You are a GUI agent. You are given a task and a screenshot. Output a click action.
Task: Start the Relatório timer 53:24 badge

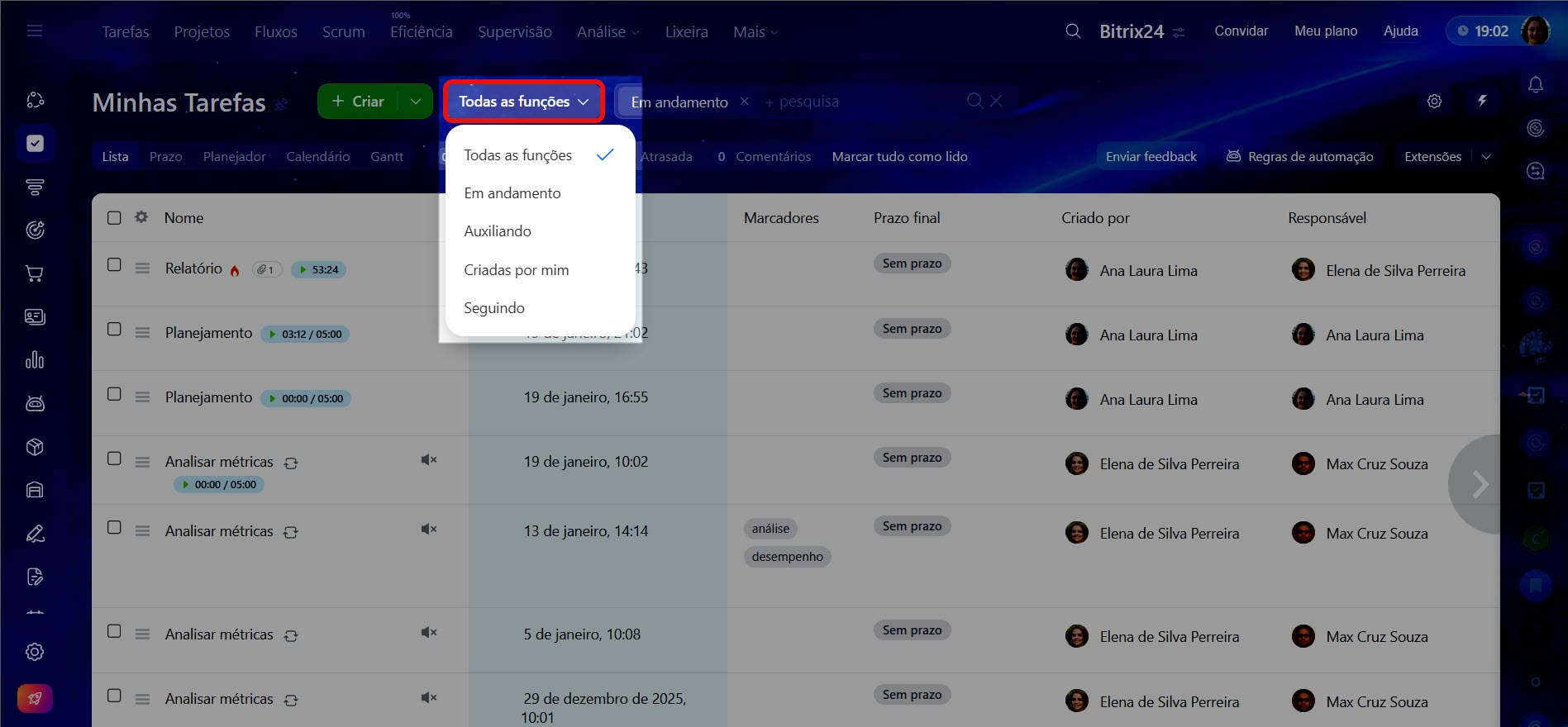[x=318, y=270]
